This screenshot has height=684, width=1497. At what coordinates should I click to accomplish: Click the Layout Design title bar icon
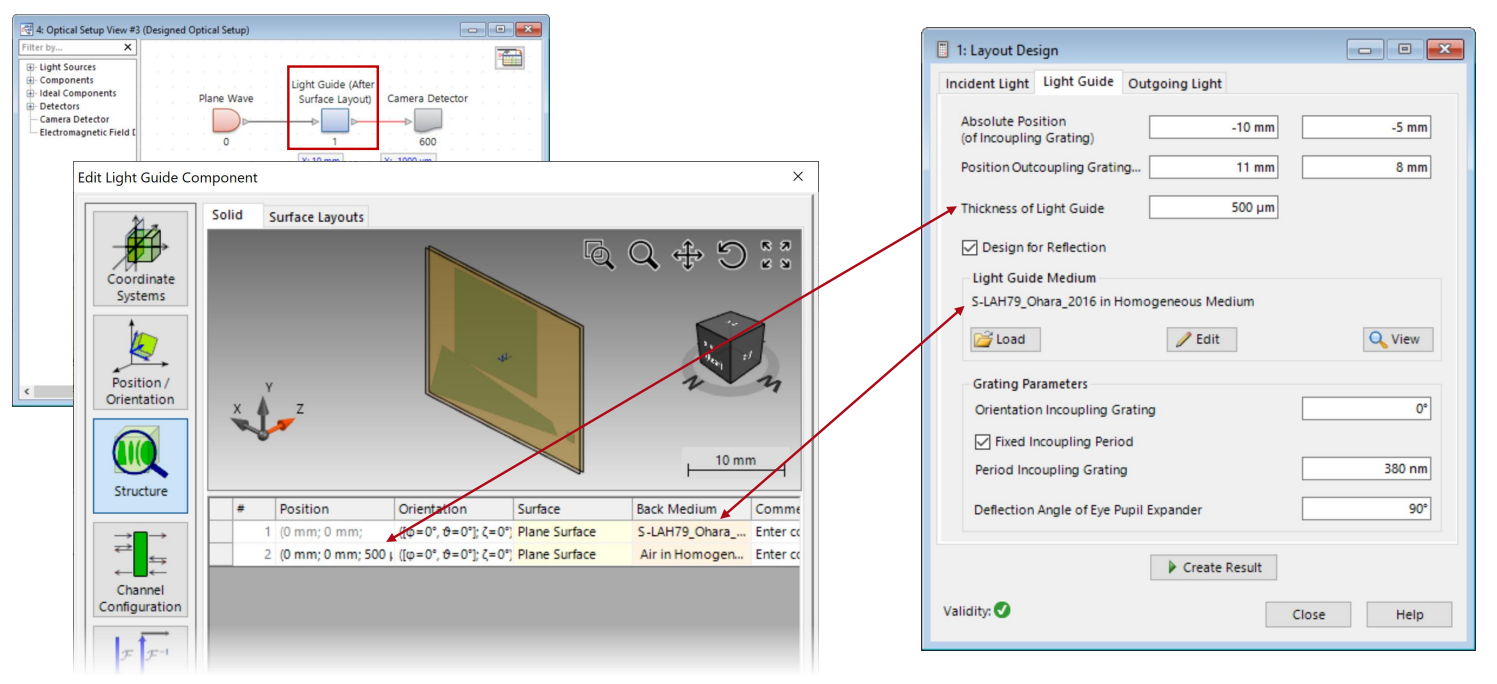click(x=941, y=50)
